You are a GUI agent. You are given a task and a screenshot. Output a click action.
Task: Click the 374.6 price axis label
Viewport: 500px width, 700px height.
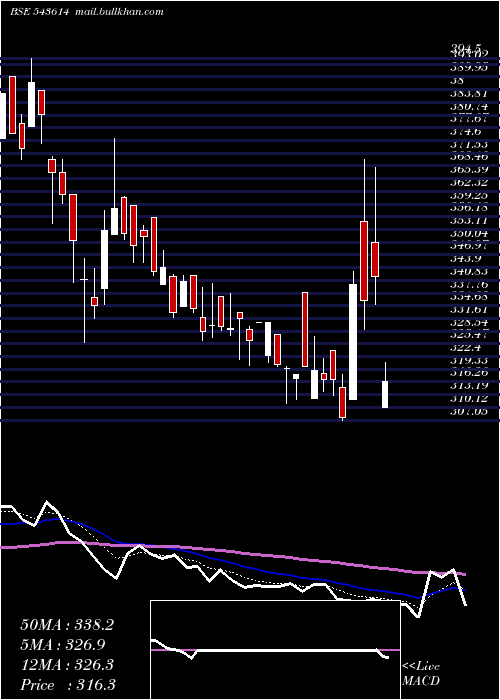[466, 132]
